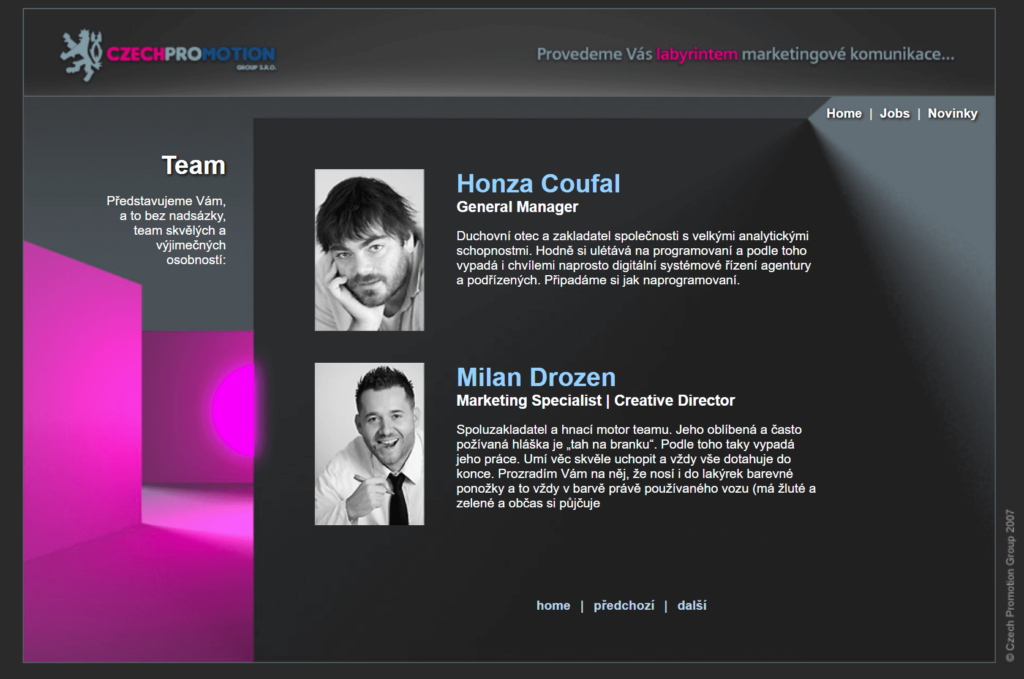Click Milan Drozen's portrait photo
The height and width of the screenshot is (679, 1024).
370,444
